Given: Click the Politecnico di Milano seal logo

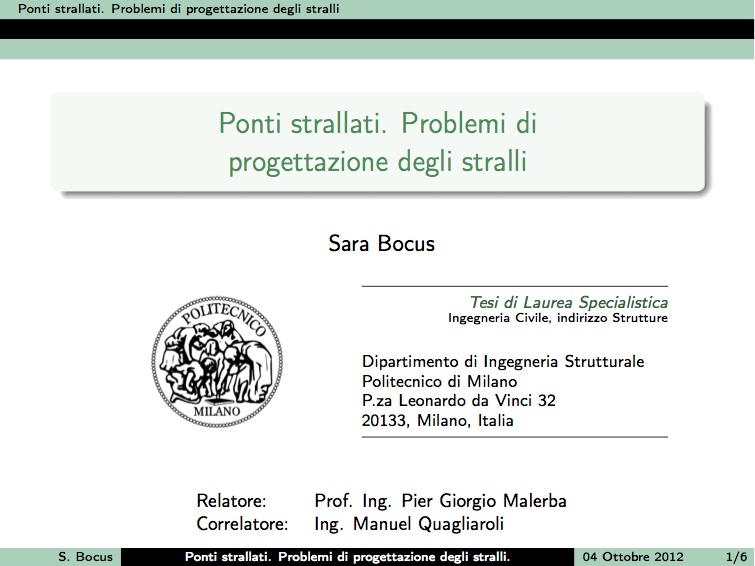Looking at the screenshot, I should tap(217, 361).
